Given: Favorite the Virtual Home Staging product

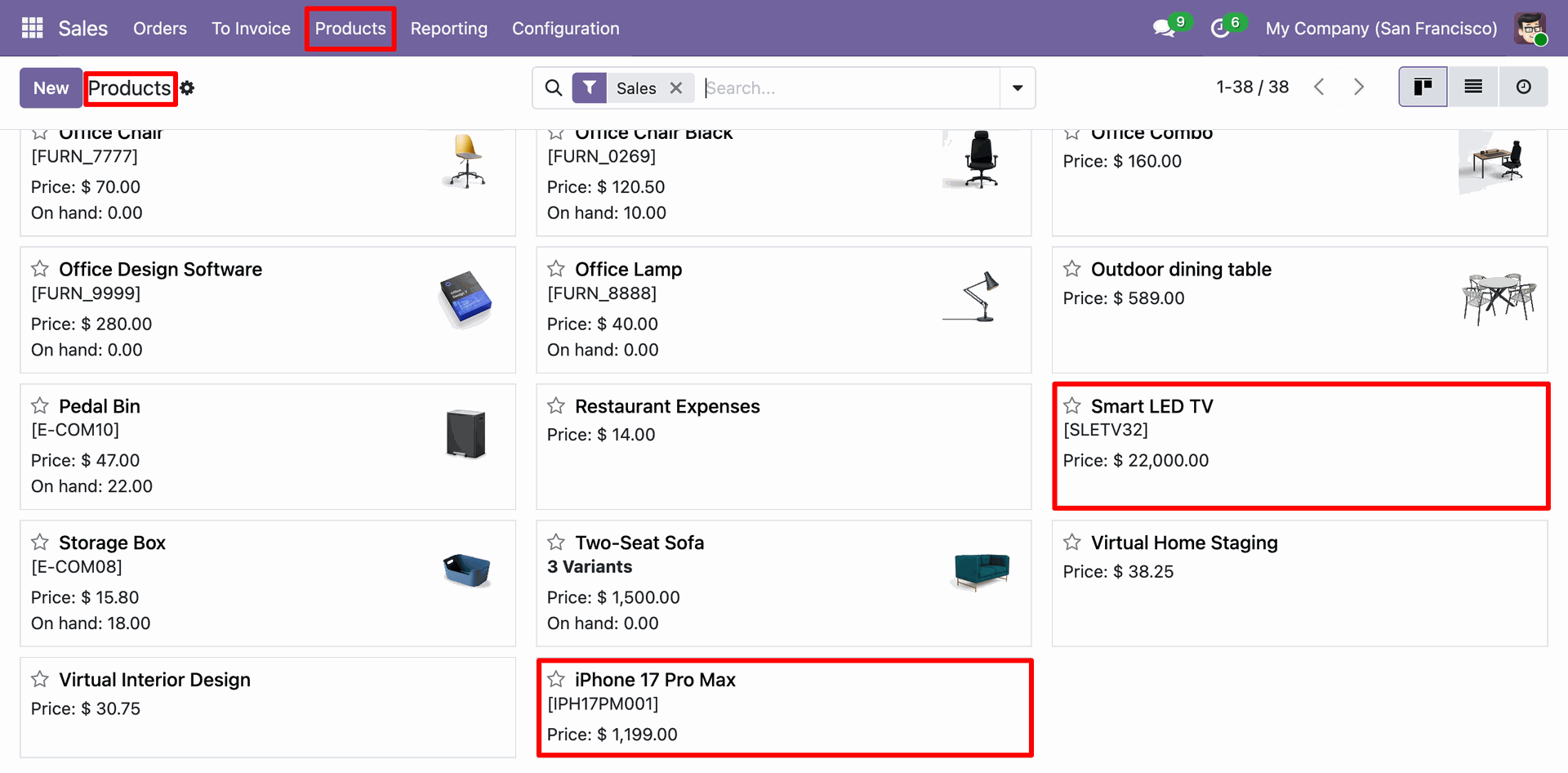Looking at the screenshot, I should [1072, 543].
